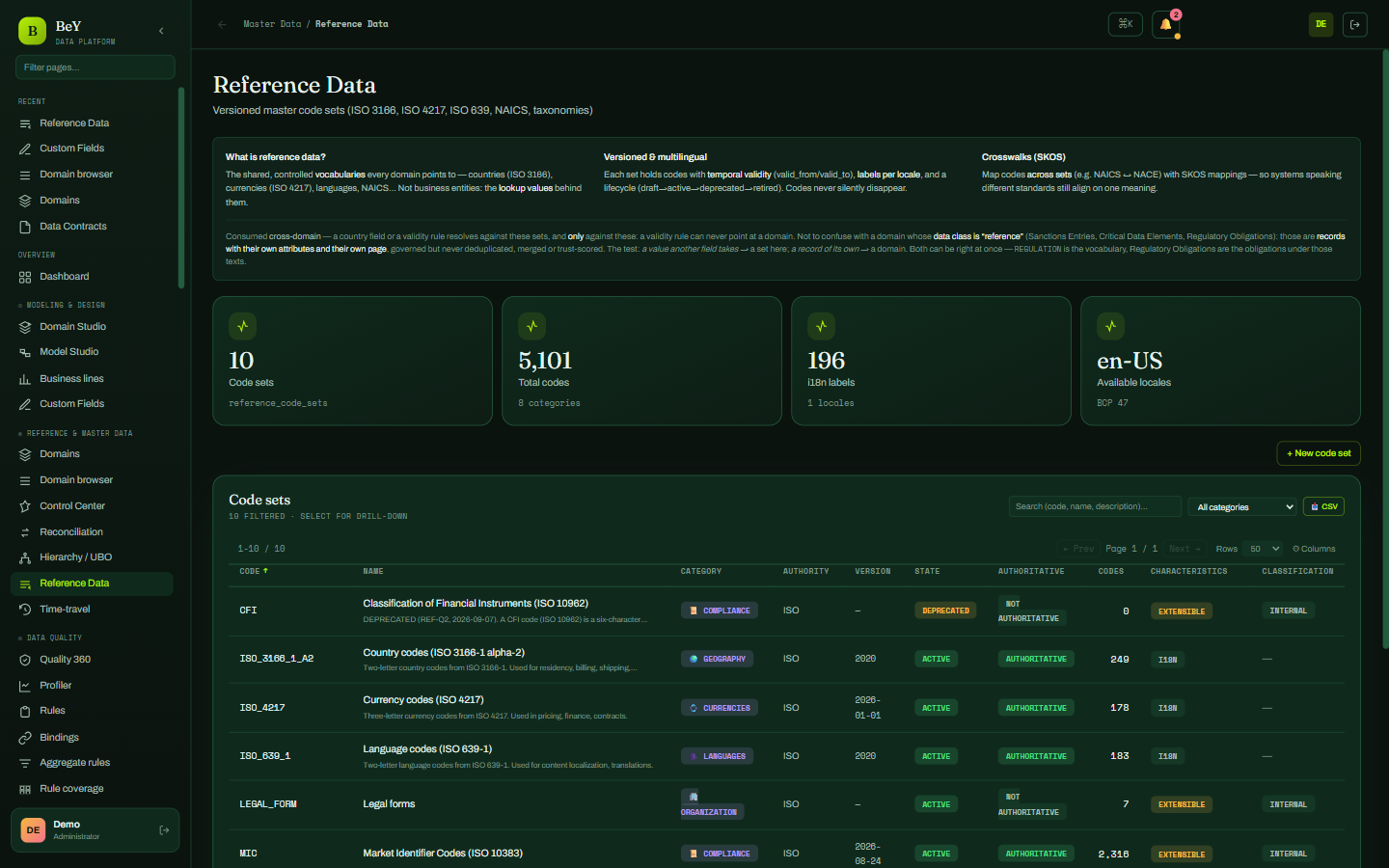Viewport: 1389px width, 868px height.
Task: Export code sets with CSV button
Action: pos(1323,506)
